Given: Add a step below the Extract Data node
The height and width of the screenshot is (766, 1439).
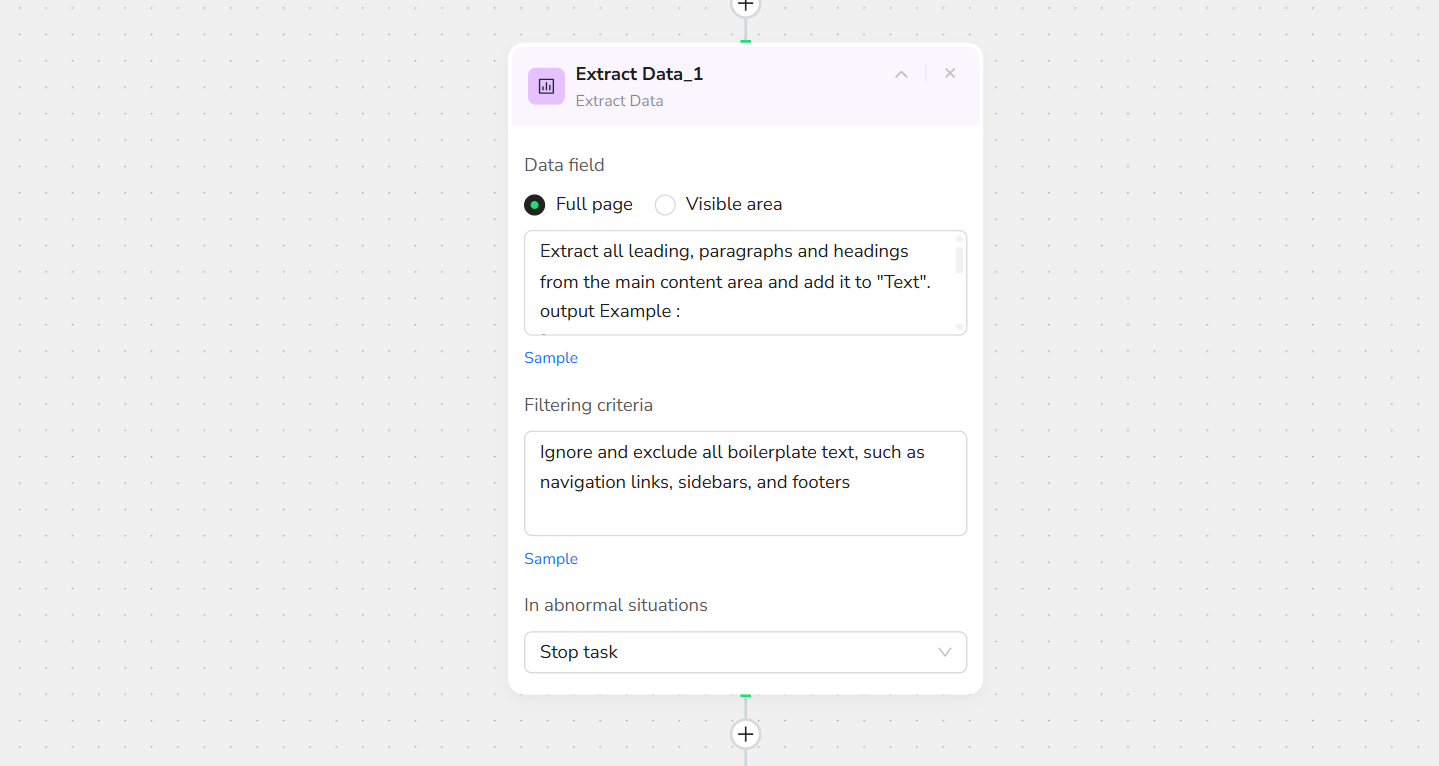Looking at the screenshot, I should 745,735.
